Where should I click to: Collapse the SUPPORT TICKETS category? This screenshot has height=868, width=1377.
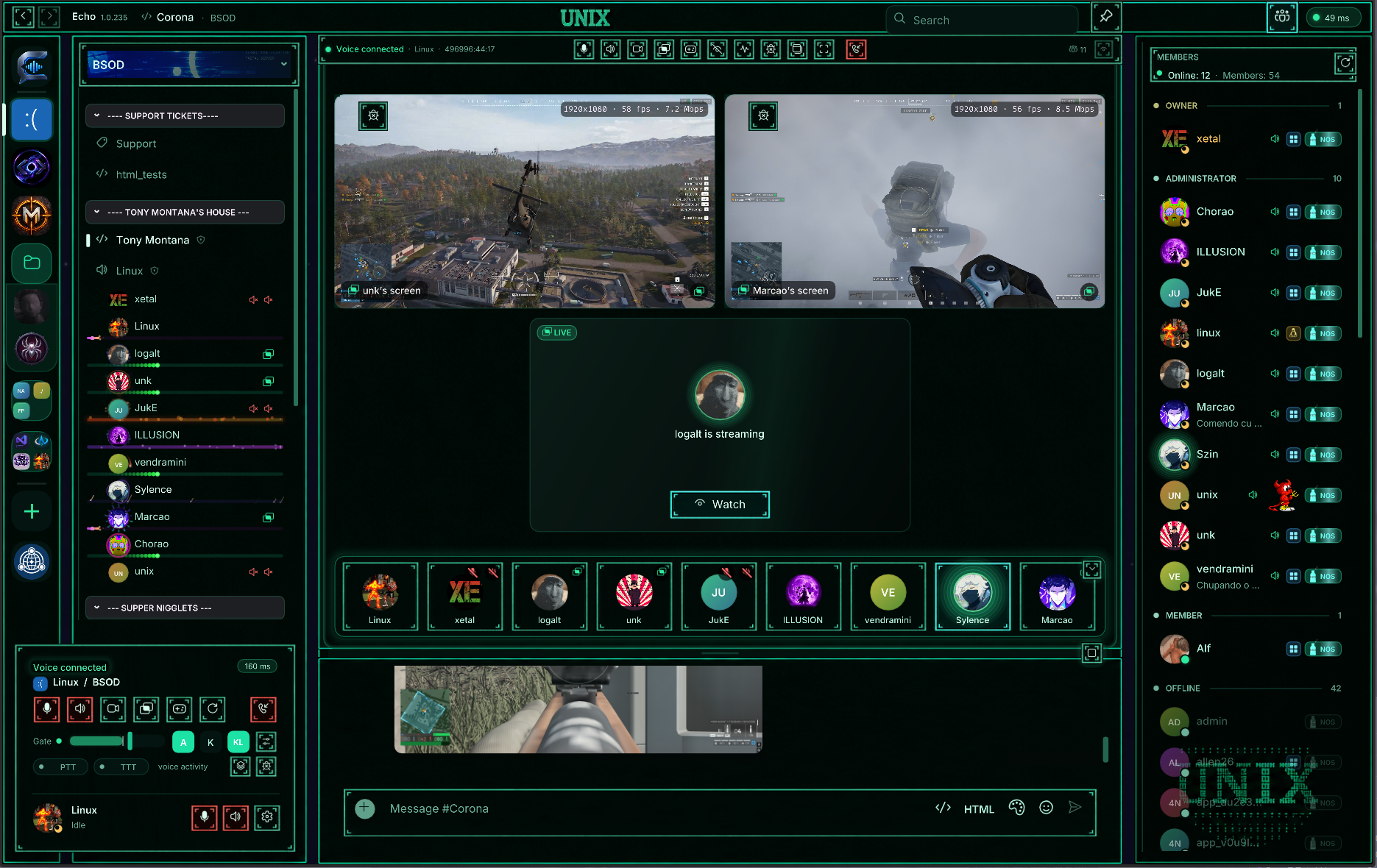coord(185,115)
